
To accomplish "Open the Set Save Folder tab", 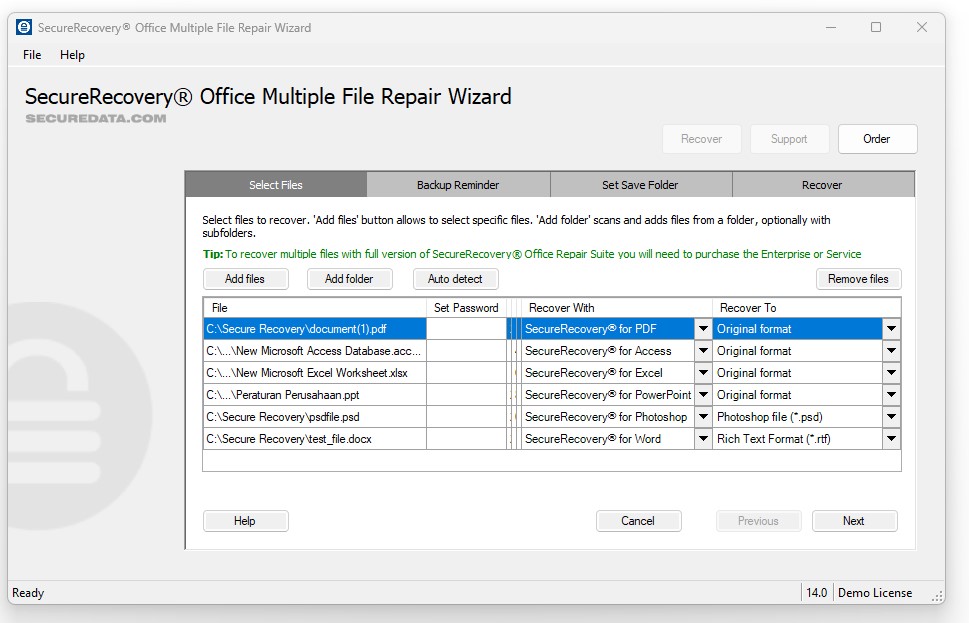I will pos(640,184).
